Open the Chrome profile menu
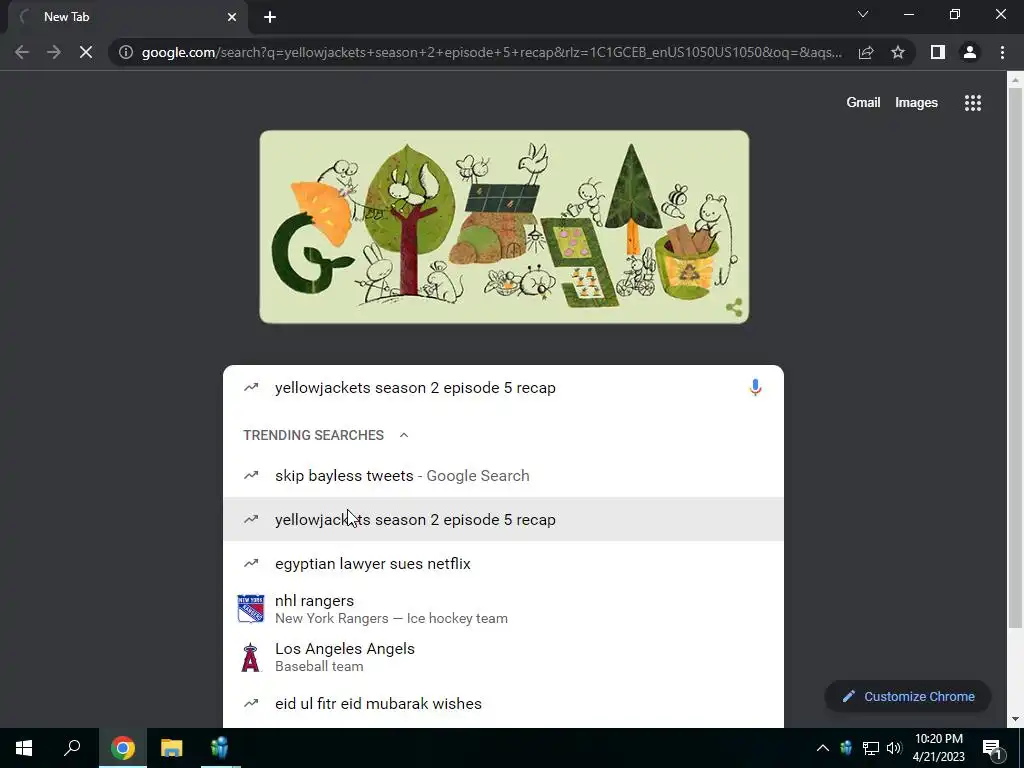The width and height of the screenshot is (1024, 768). pos(970,52)
